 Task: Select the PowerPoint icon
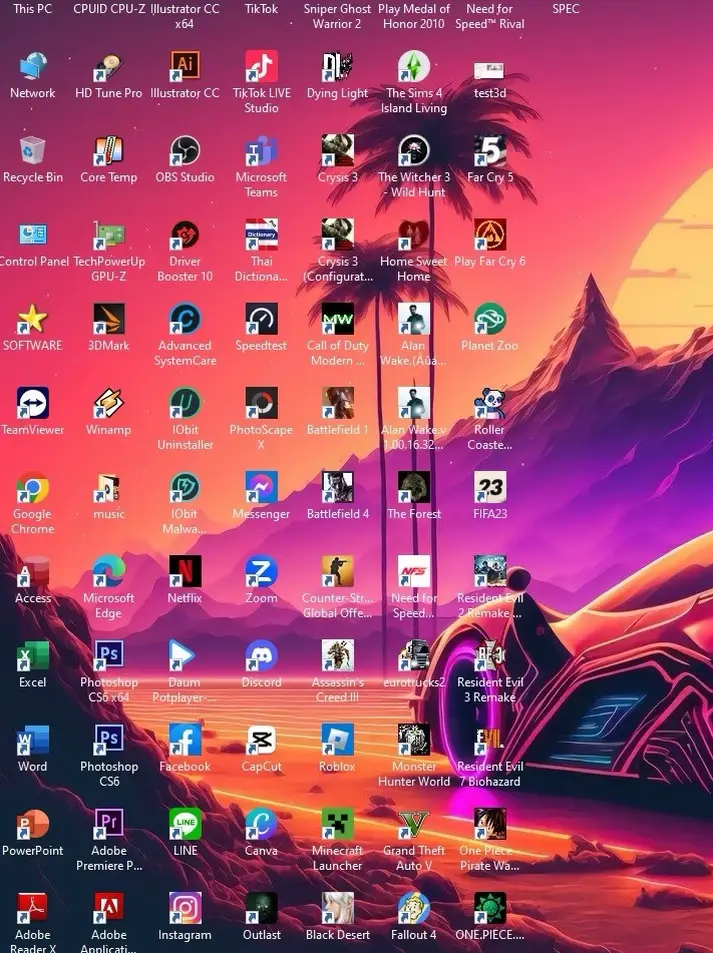point(33,824)
